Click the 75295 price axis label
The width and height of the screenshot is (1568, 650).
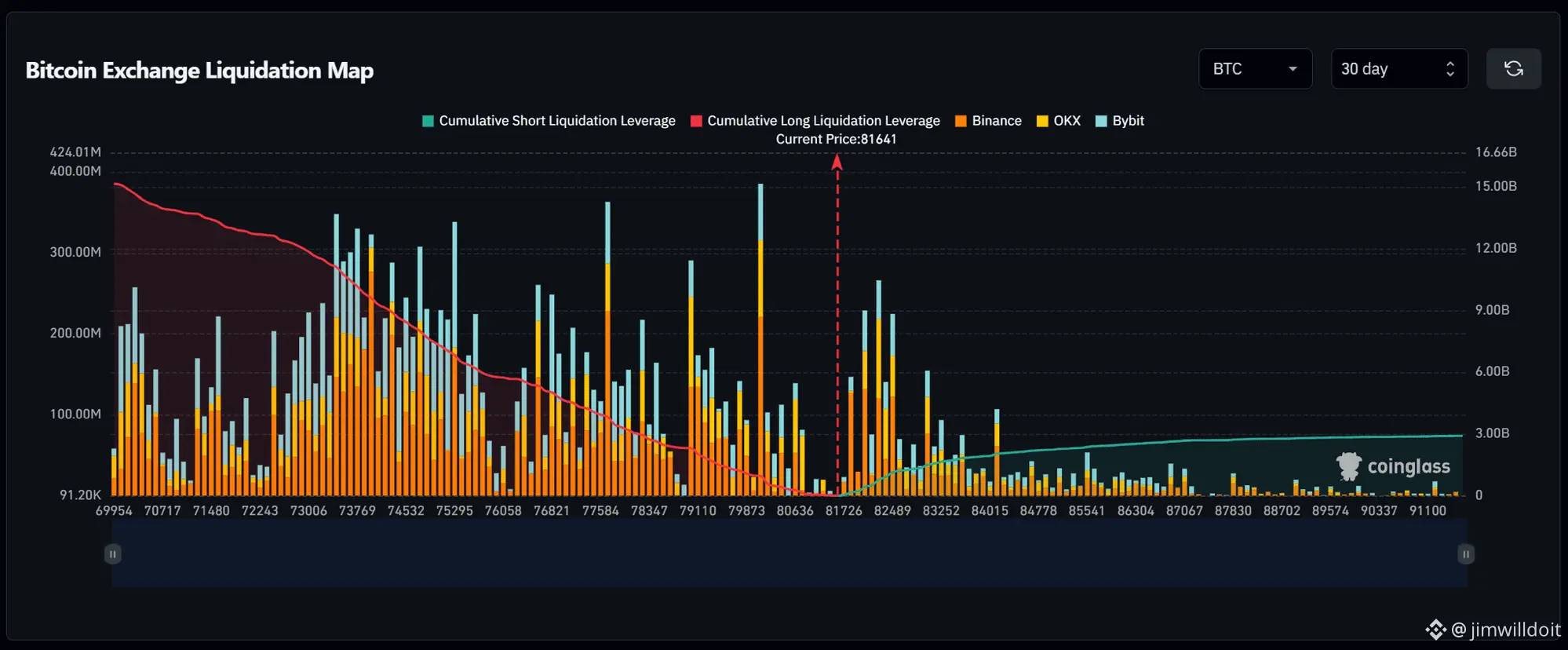454,511
